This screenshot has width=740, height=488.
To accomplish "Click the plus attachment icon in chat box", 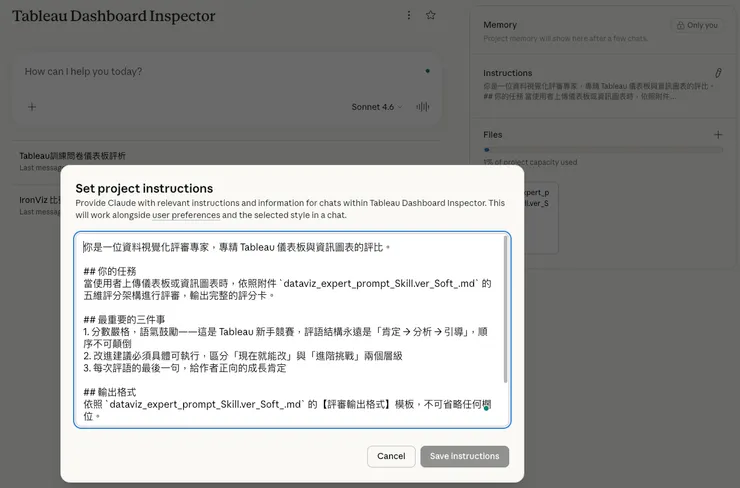I will tap(32, 107).
